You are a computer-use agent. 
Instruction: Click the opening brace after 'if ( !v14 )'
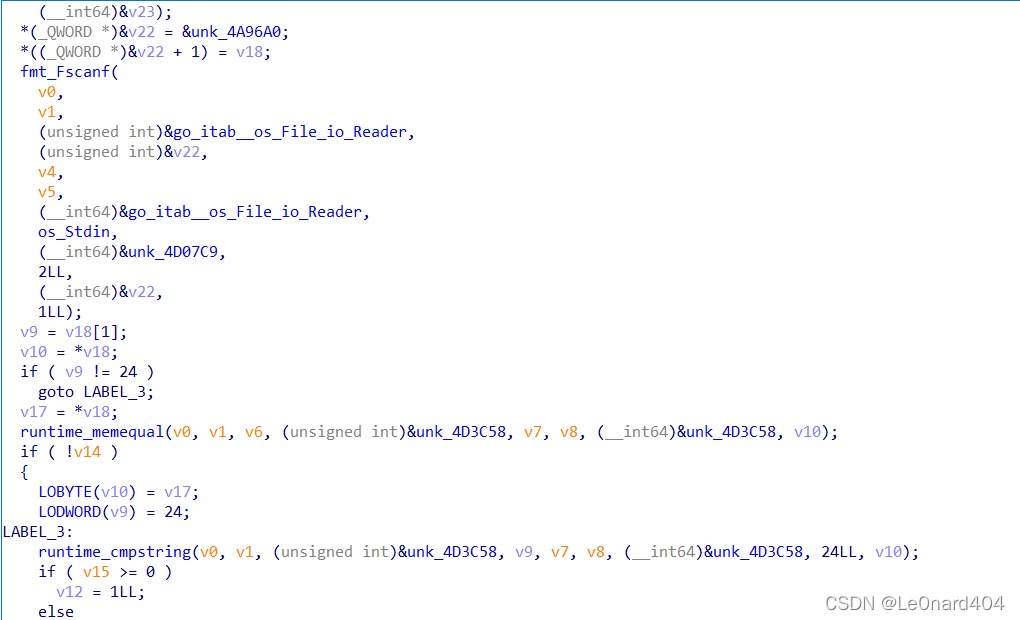[25, 472]
